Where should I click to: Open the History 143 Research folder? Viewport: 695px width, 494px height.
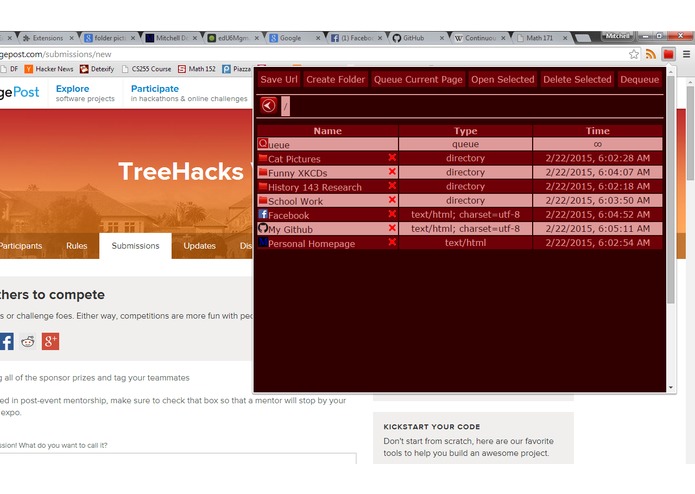(315, 187)
